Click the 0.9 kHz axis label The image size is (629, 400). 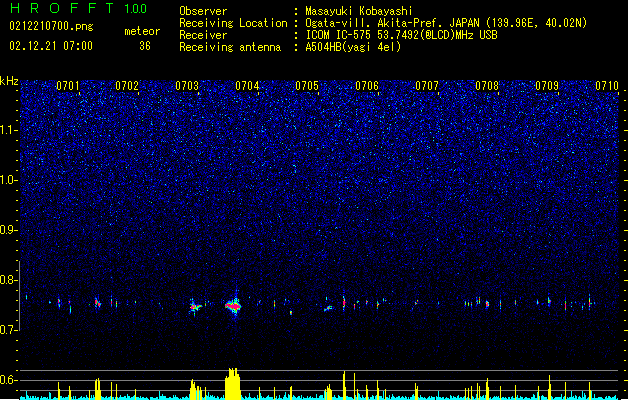8,230
